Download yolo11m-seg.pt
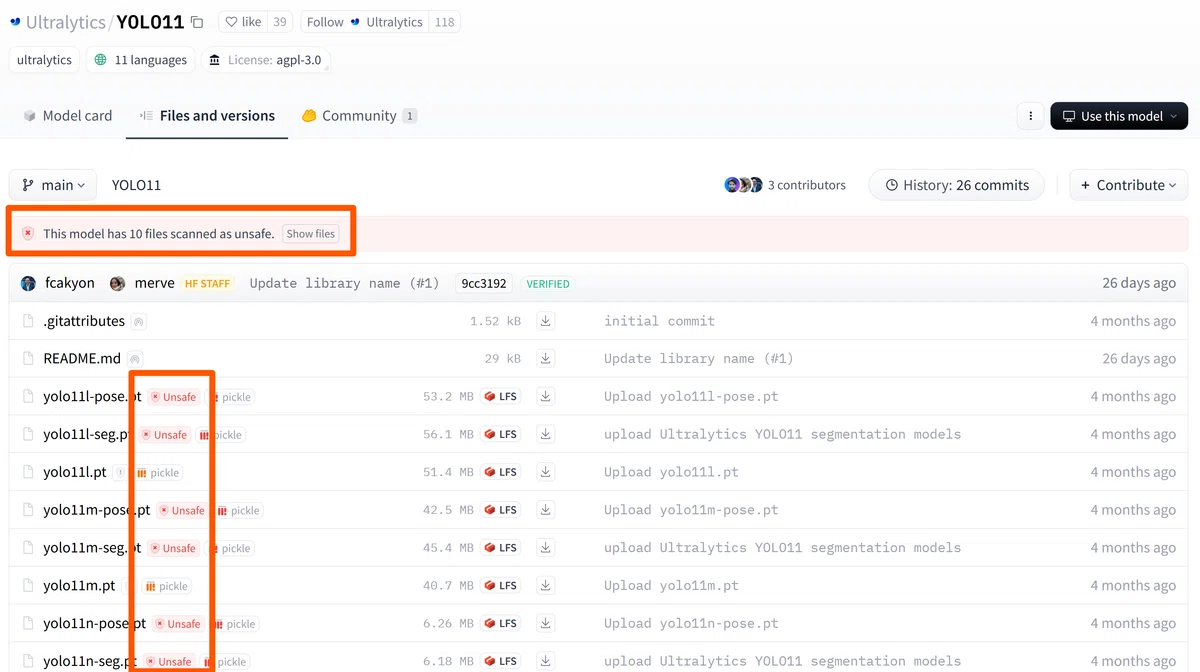Image resolution: width=1200 pixels, height=672 pixels. [x=546, y=548]
